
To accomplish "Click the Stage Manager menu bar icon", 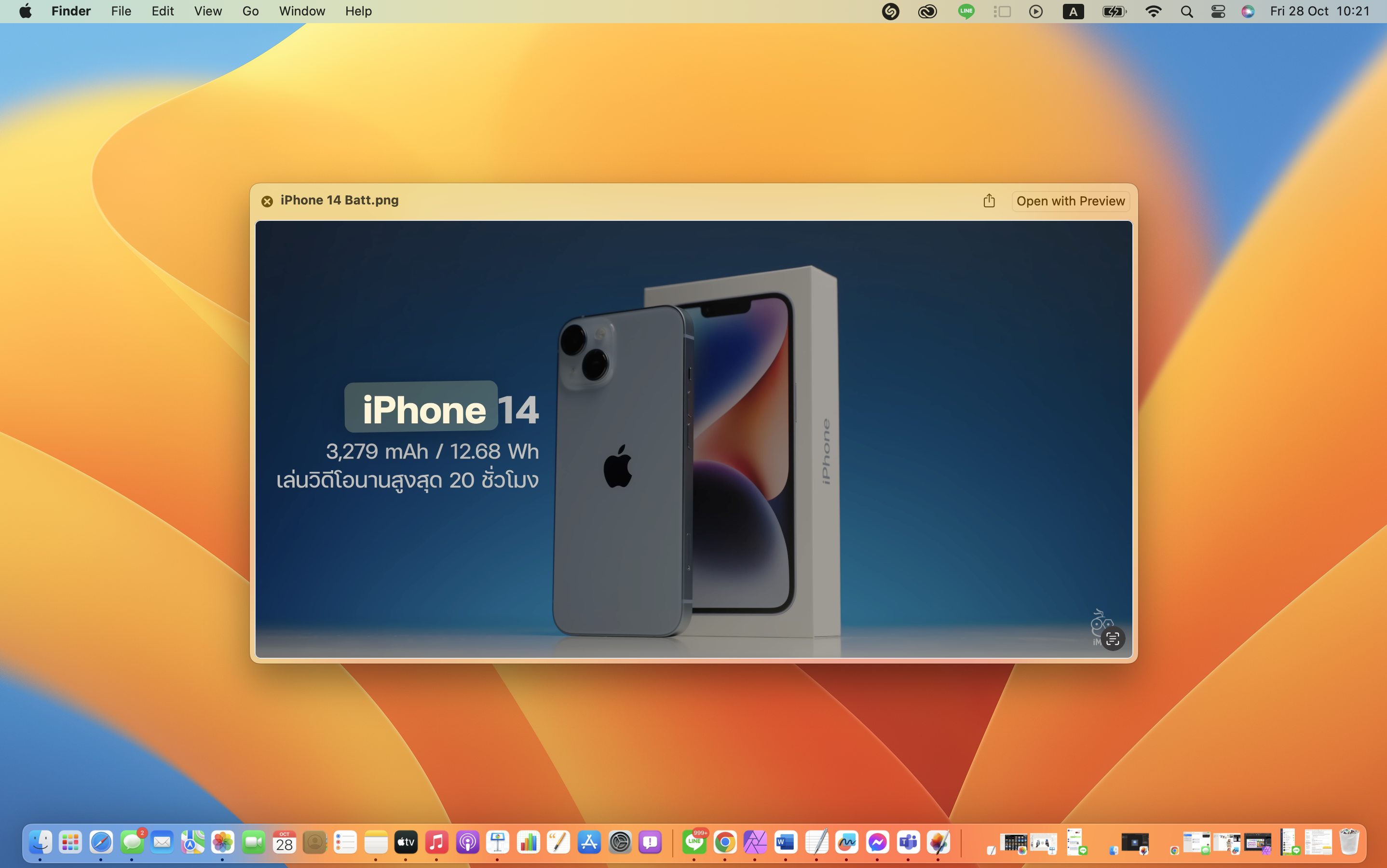I will 1002,12.
